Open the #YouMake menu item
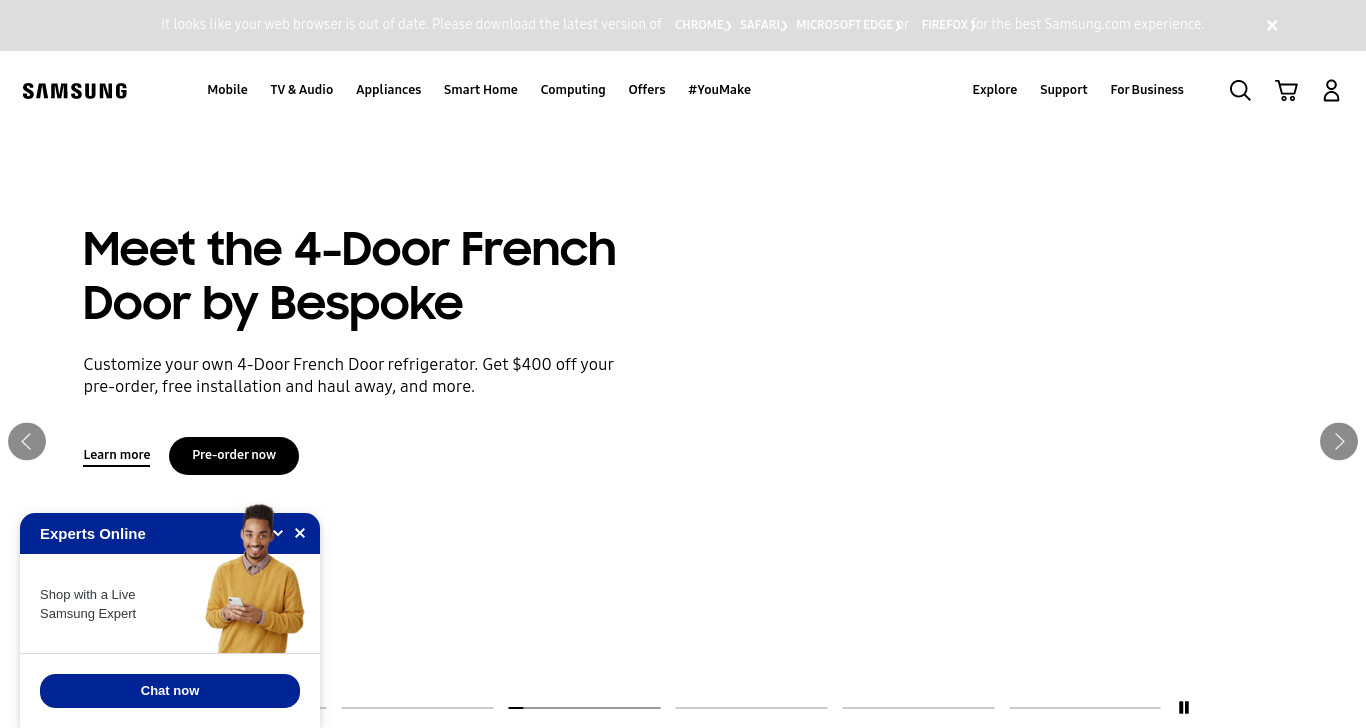 [x=719, y=90]
